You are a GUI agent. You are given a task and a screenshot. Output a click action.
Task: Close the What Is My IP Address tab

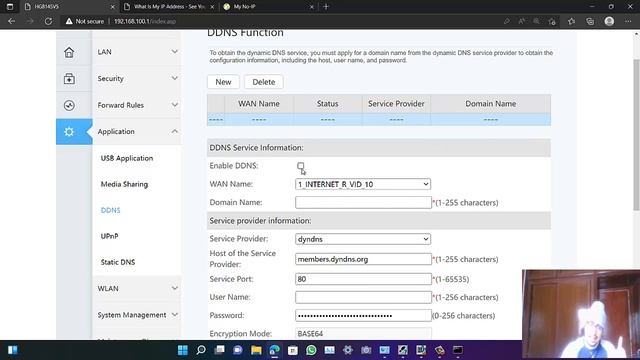coord(212,7)
